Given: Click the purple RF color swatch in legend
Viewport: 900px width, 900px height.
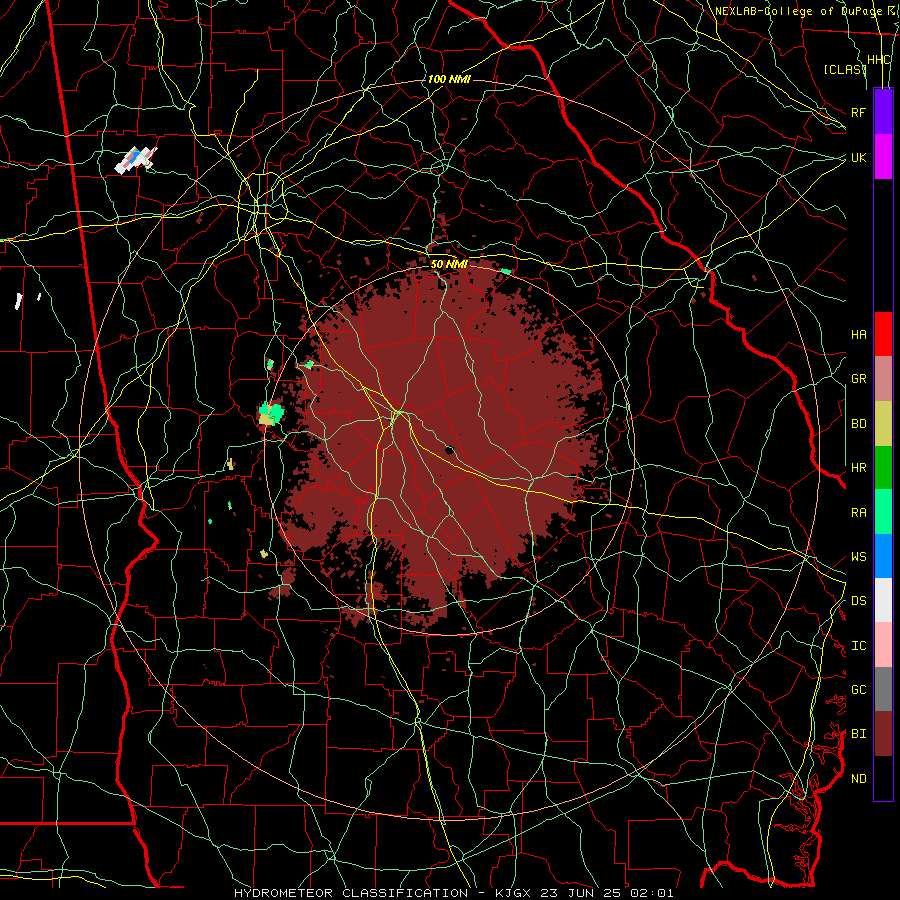Looking at the screenshot, I should (883, 112).
